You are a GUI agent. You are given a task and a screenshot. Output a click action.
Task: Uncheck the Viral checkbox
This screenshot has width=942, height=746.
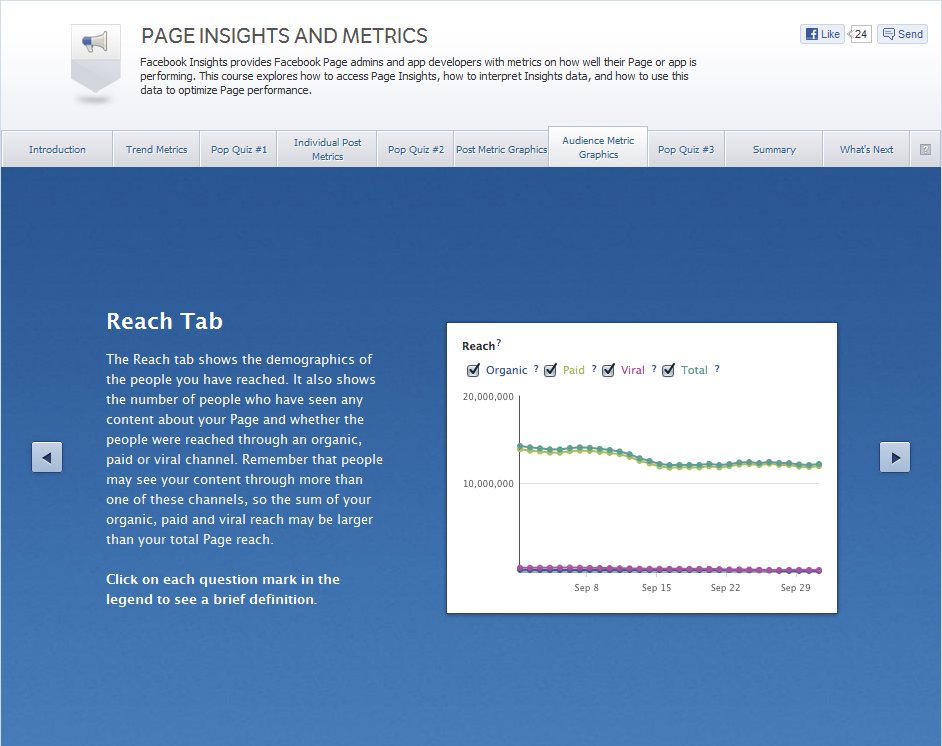[x=609, y=370]
